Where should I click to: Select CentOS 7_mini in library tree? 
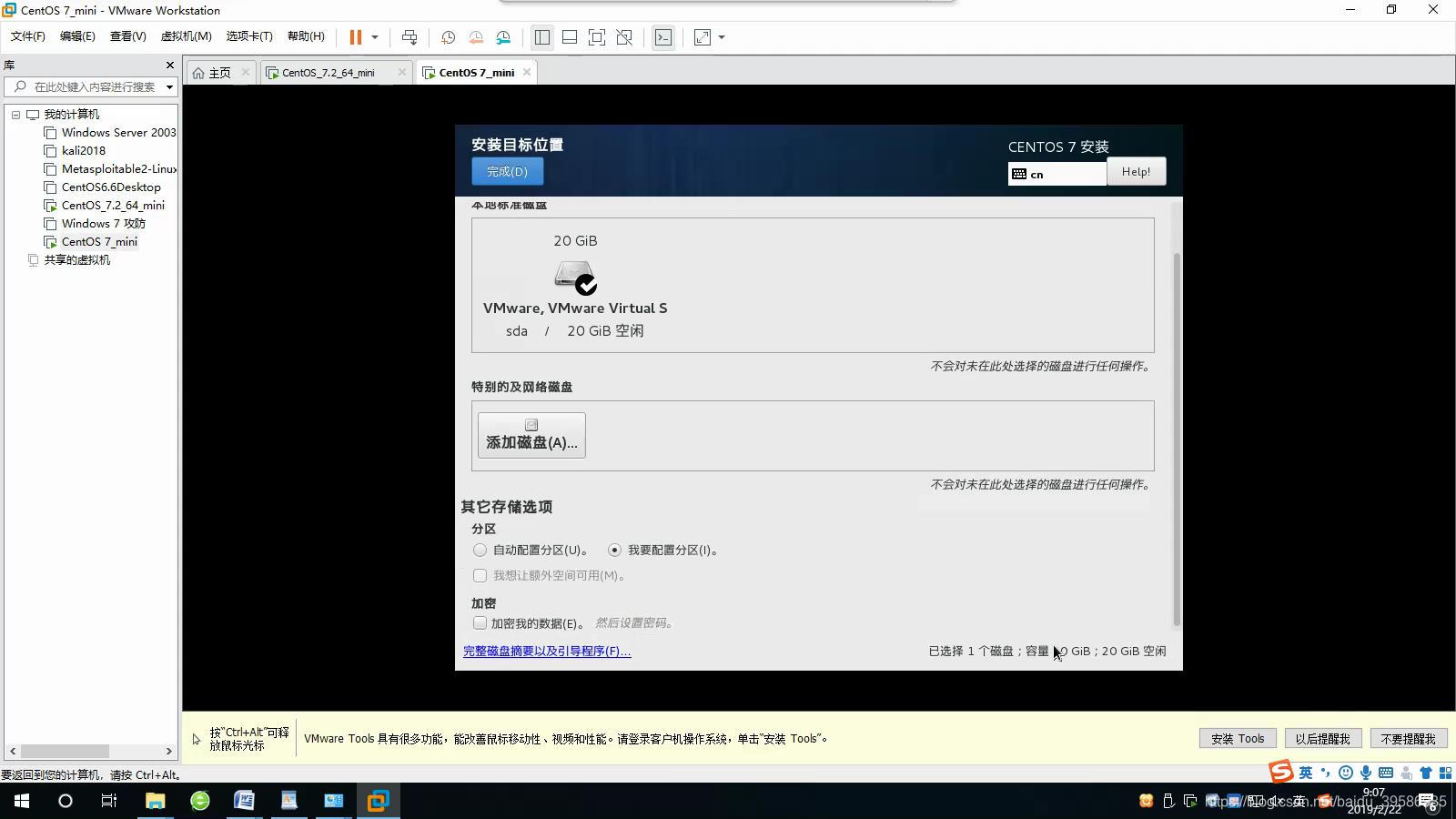(91, 242)
